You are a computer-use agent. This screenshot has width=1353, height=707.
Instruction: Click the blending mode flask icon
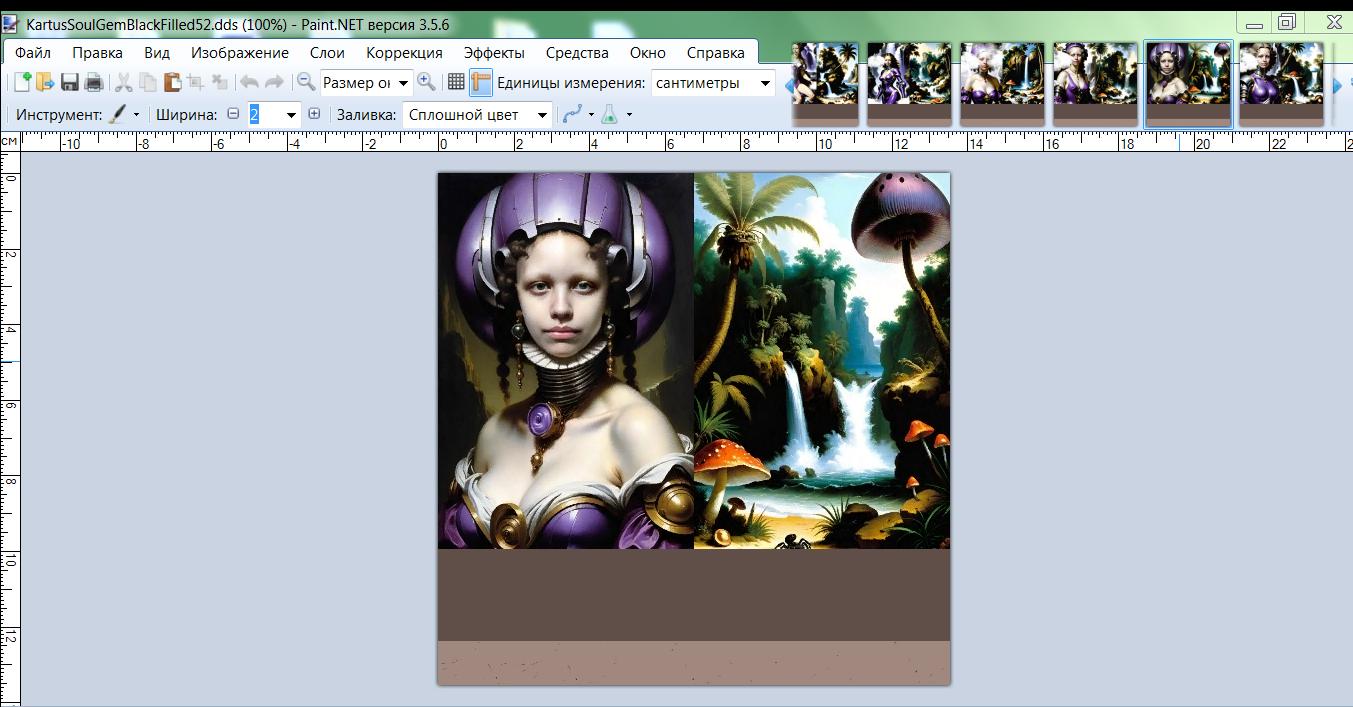(609, 114)
